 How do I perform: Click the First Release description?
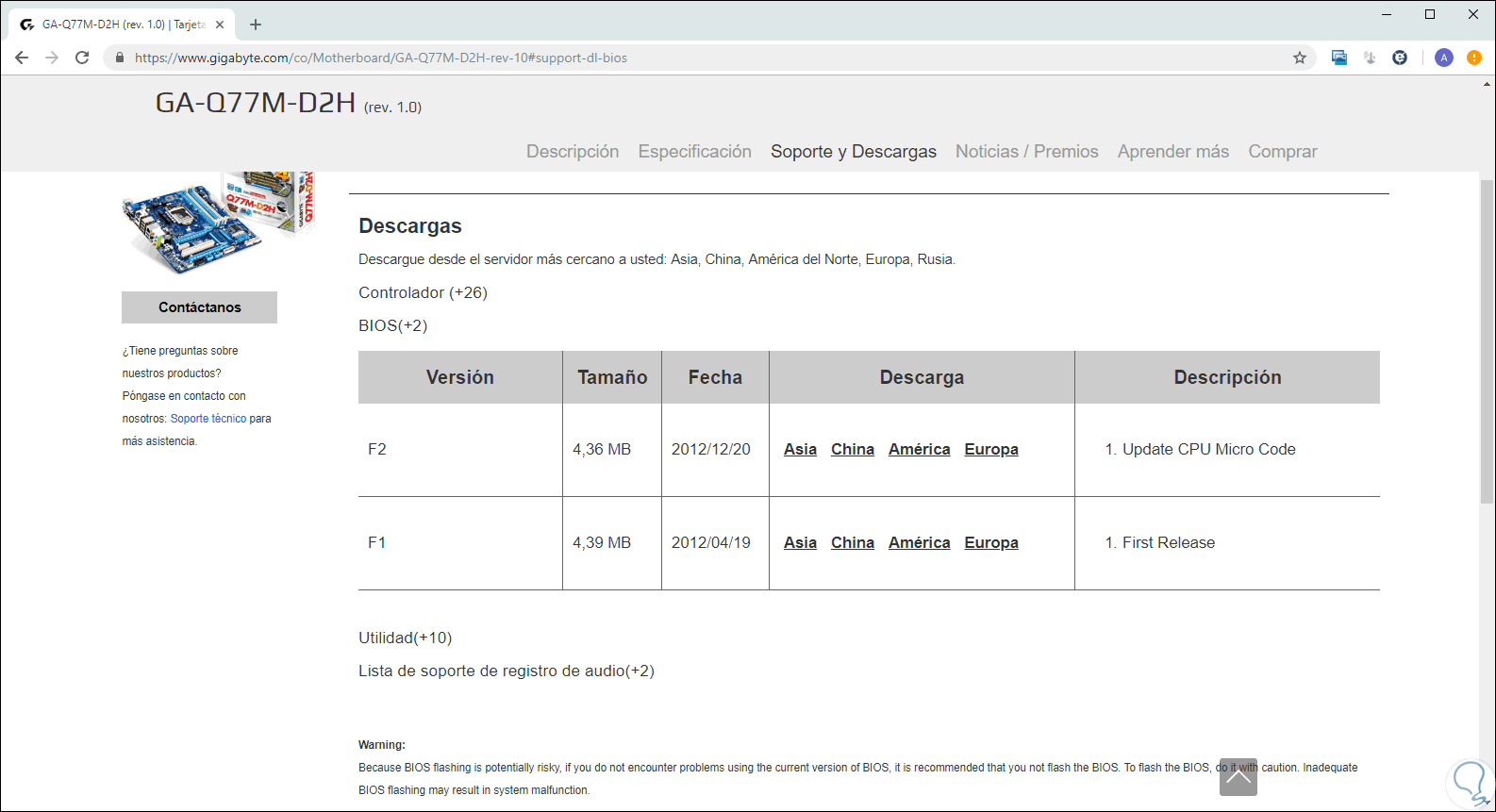(1169, 543)
